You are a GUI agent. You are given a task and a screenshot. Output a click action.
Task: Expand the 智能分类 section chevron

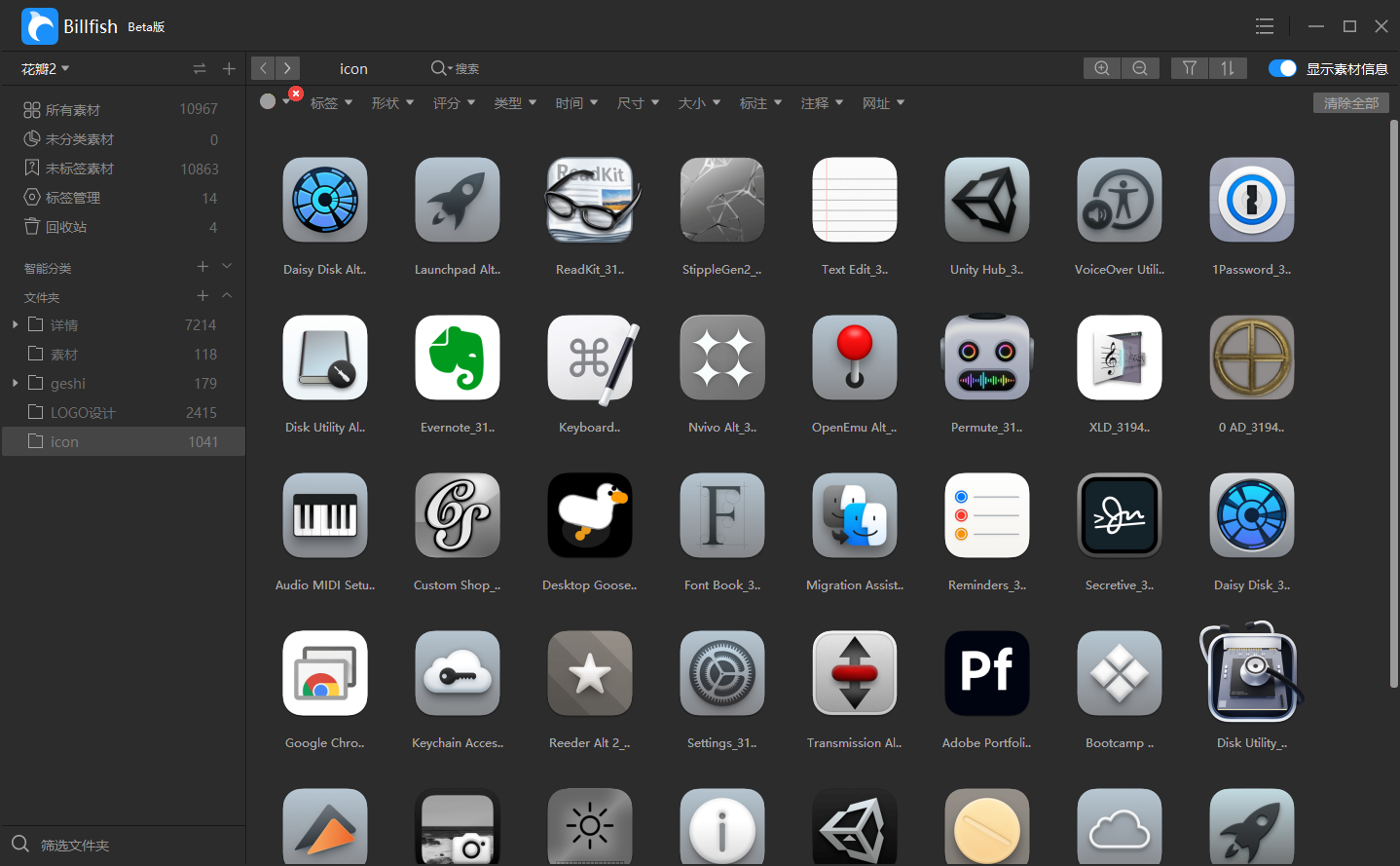tap(227, 266)
